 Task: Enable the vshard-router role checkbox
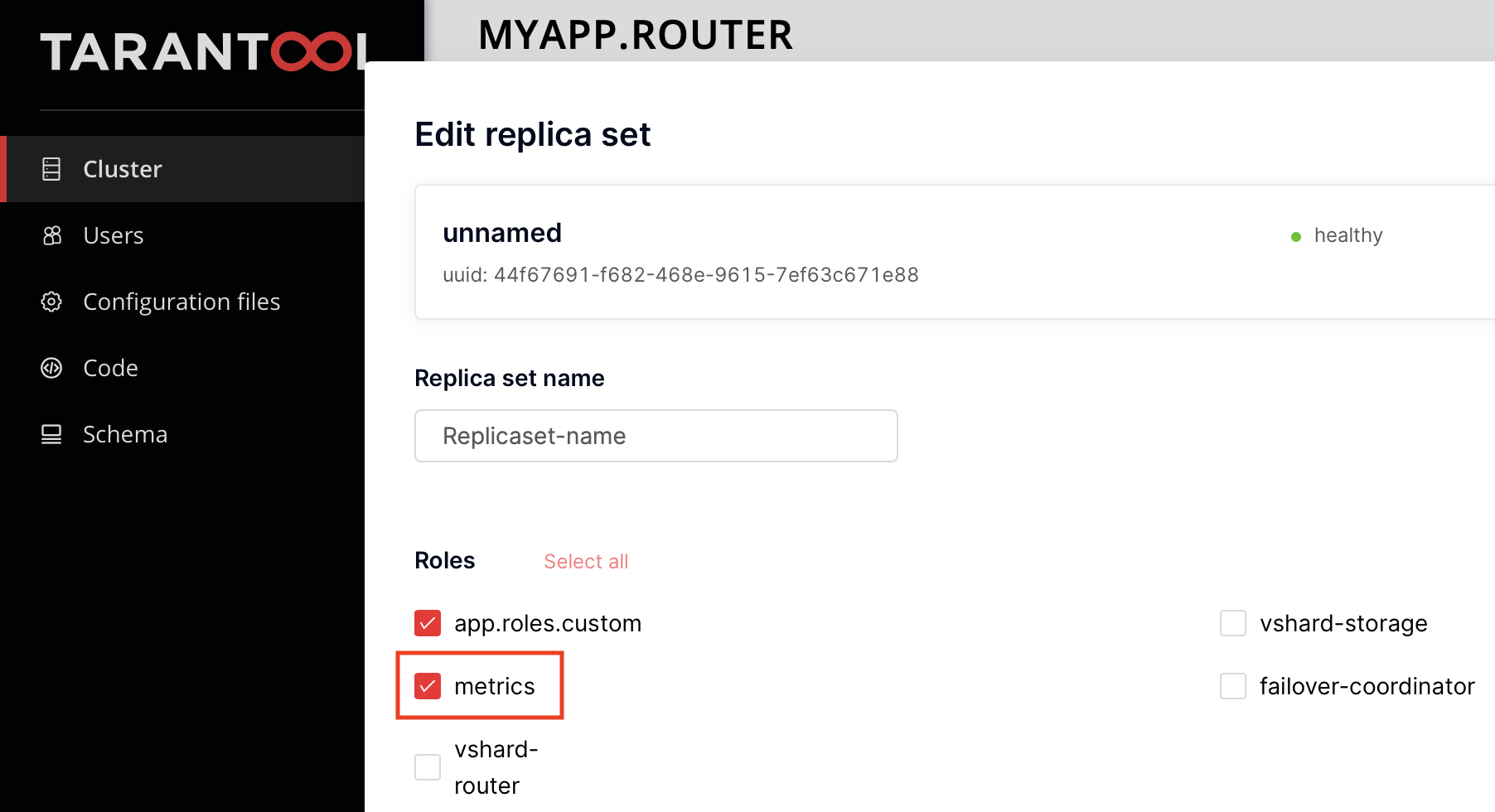(428, 767)
